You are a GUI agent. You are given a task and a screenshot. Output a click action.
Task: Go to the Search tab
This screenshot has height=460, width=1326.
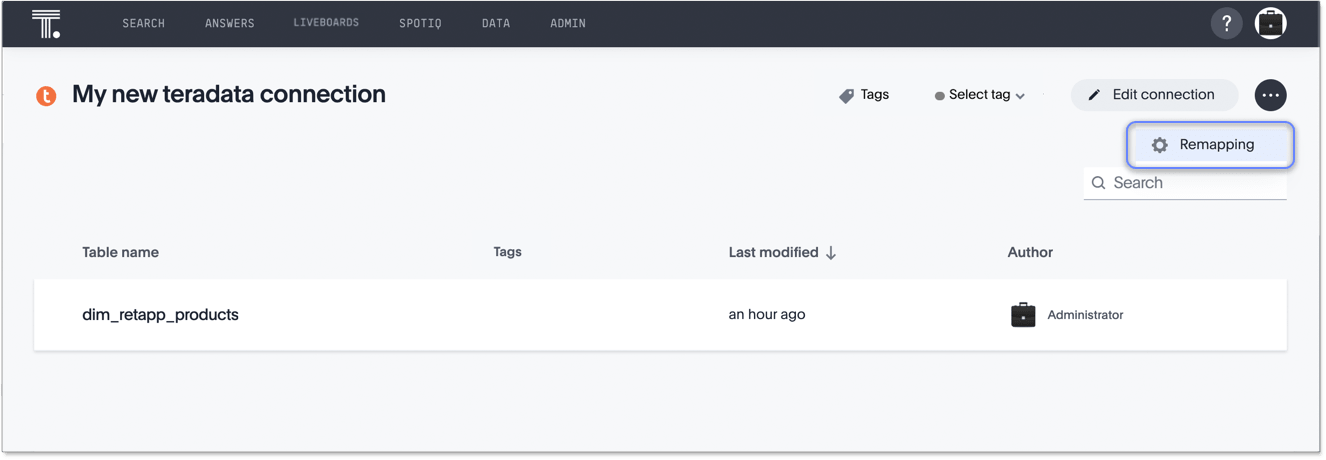(143, 23)
